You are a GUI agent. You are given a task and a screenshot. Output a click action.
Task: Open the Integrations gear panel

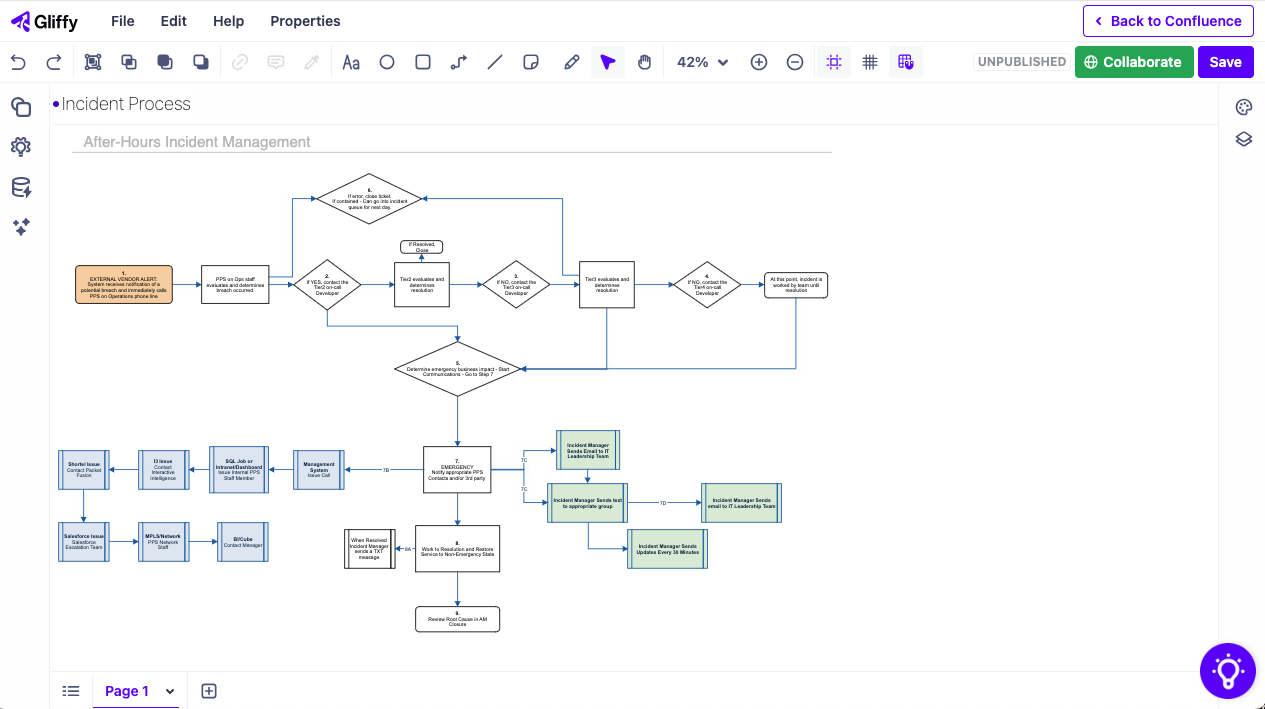[21, 147]
